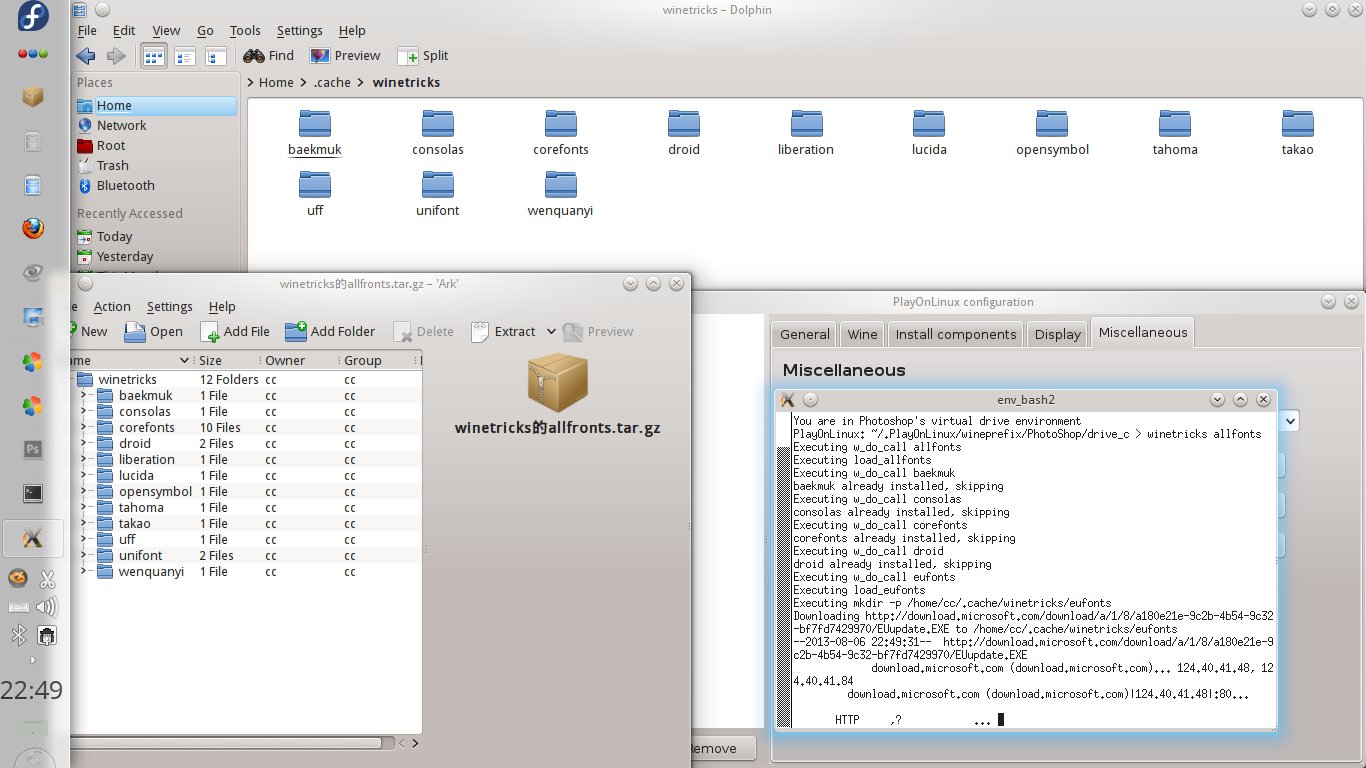Viewport: 1366px width, 768px height.
Task: Expand the tahoma folder in Ark tree
Action: point(84,508)
